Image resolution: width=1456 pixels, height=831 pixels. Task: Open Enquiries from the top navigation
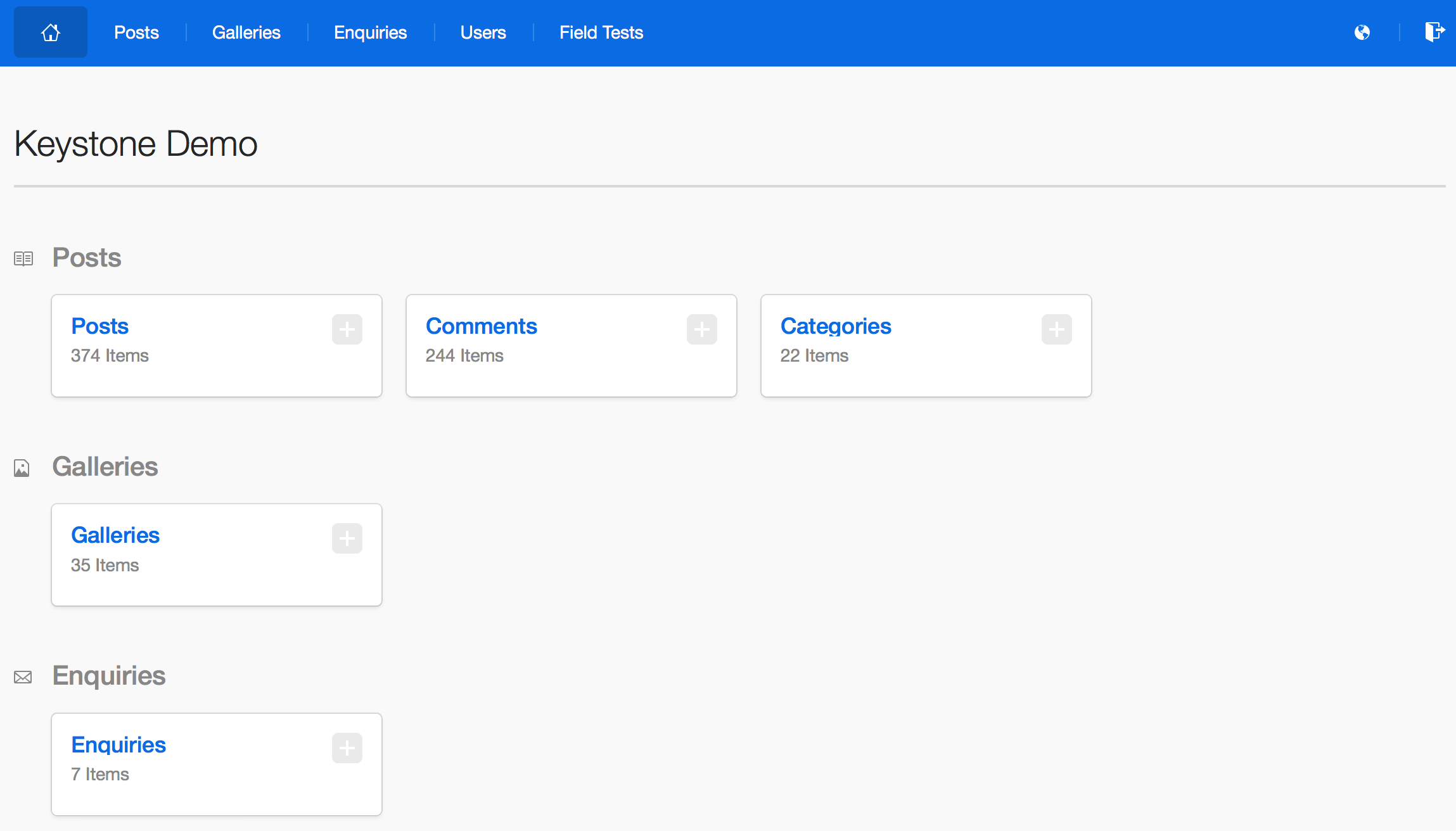(370, 32)
